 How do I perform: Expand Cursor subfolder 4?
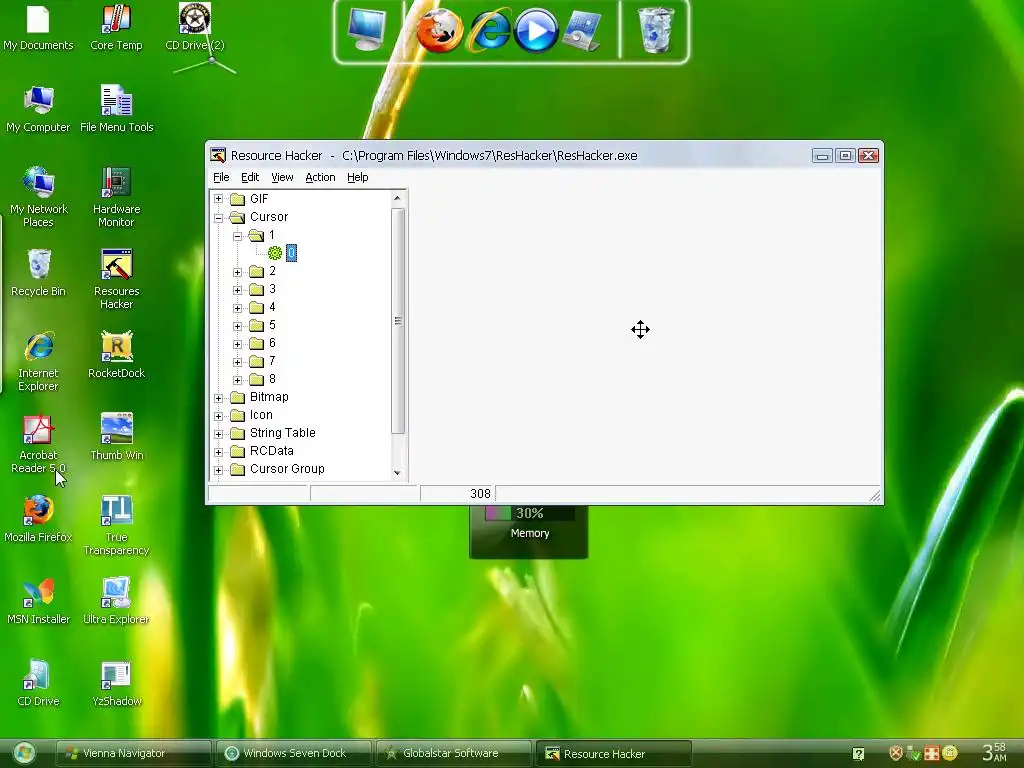coord(238,308)
